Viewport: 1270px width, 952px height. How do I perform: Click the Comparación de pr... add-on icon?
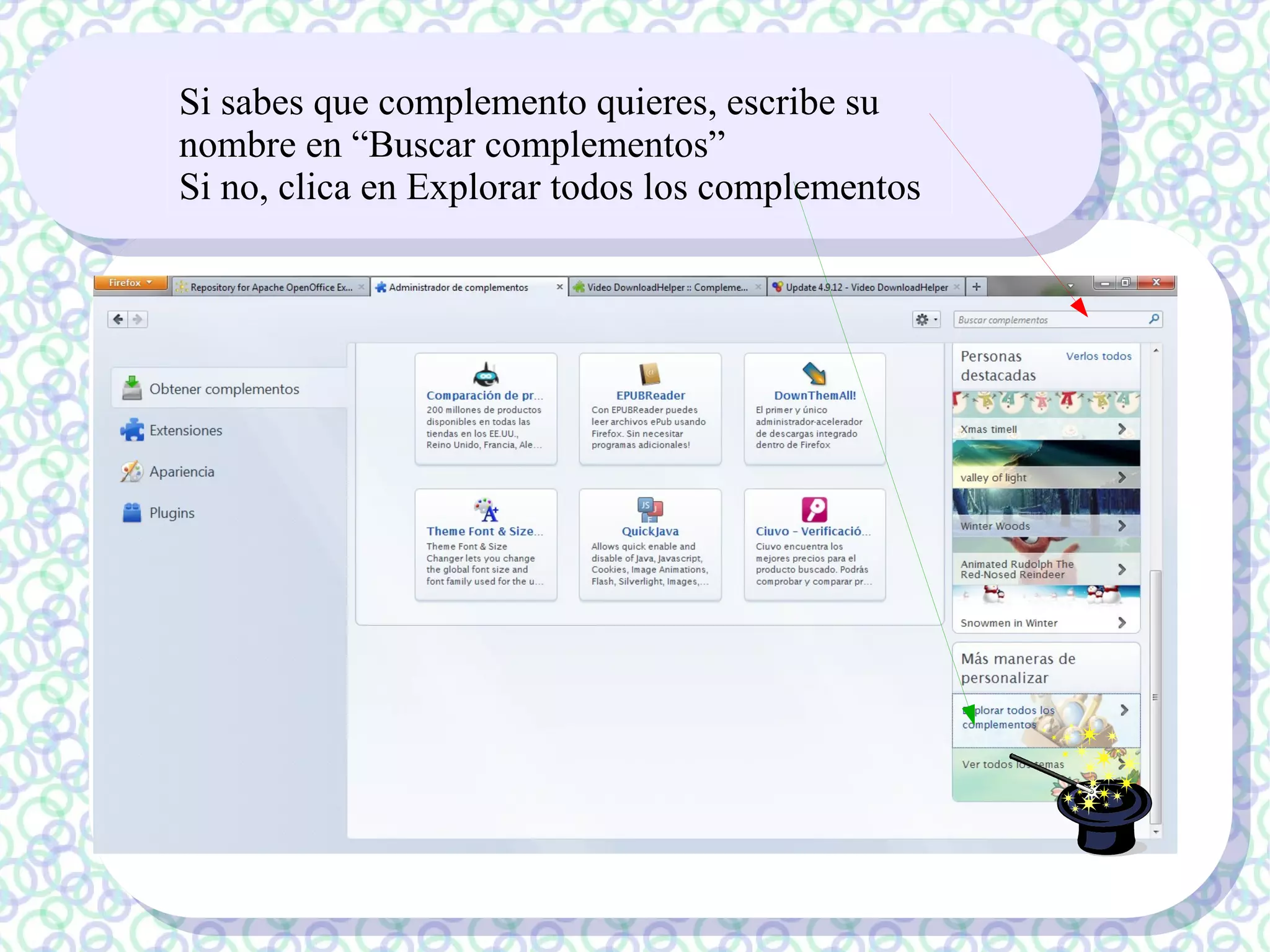[x=486, y=374]
